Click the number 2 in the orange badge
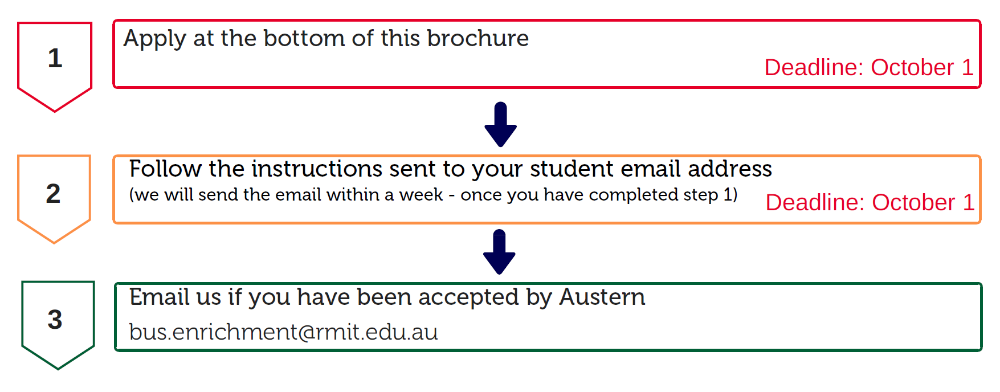 [x=54, y=194]
